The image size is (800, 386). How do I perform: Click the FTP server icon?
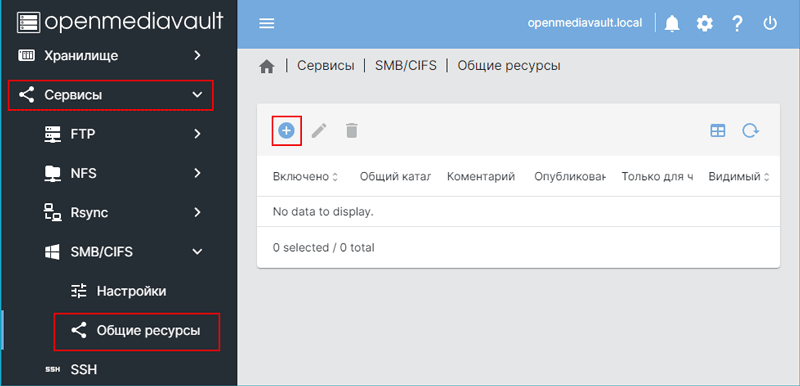point(53,134)
